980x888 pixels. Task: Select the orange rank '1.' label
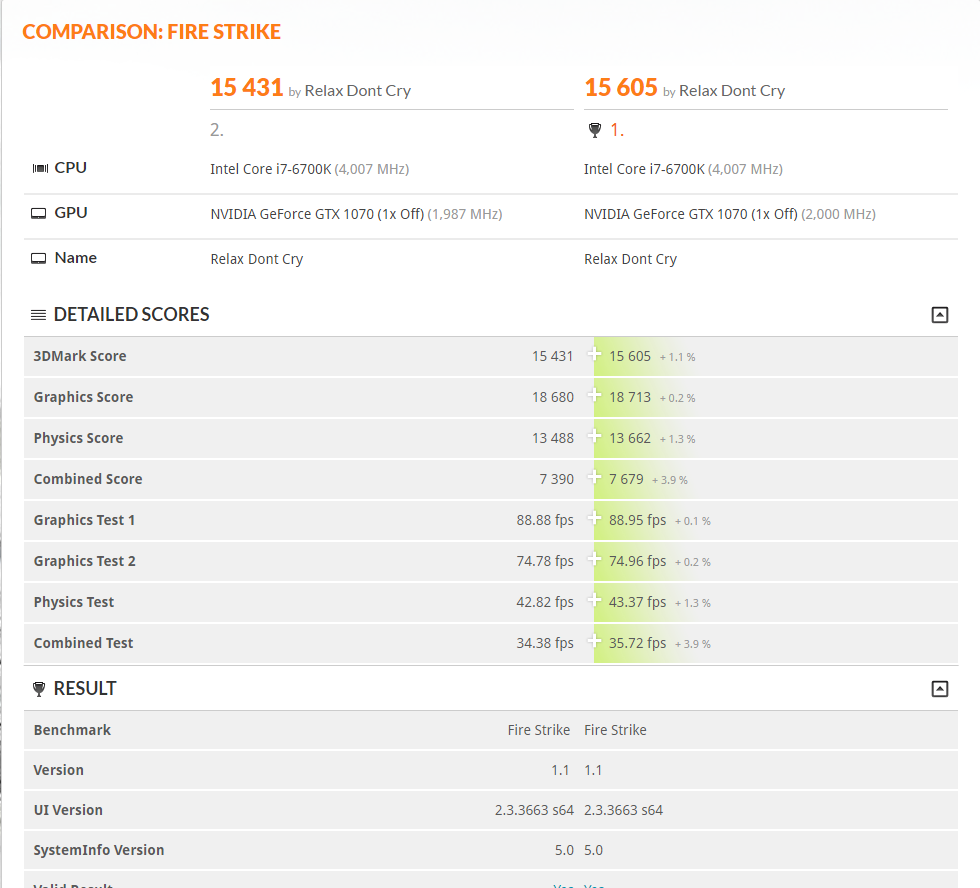point(617,130)
